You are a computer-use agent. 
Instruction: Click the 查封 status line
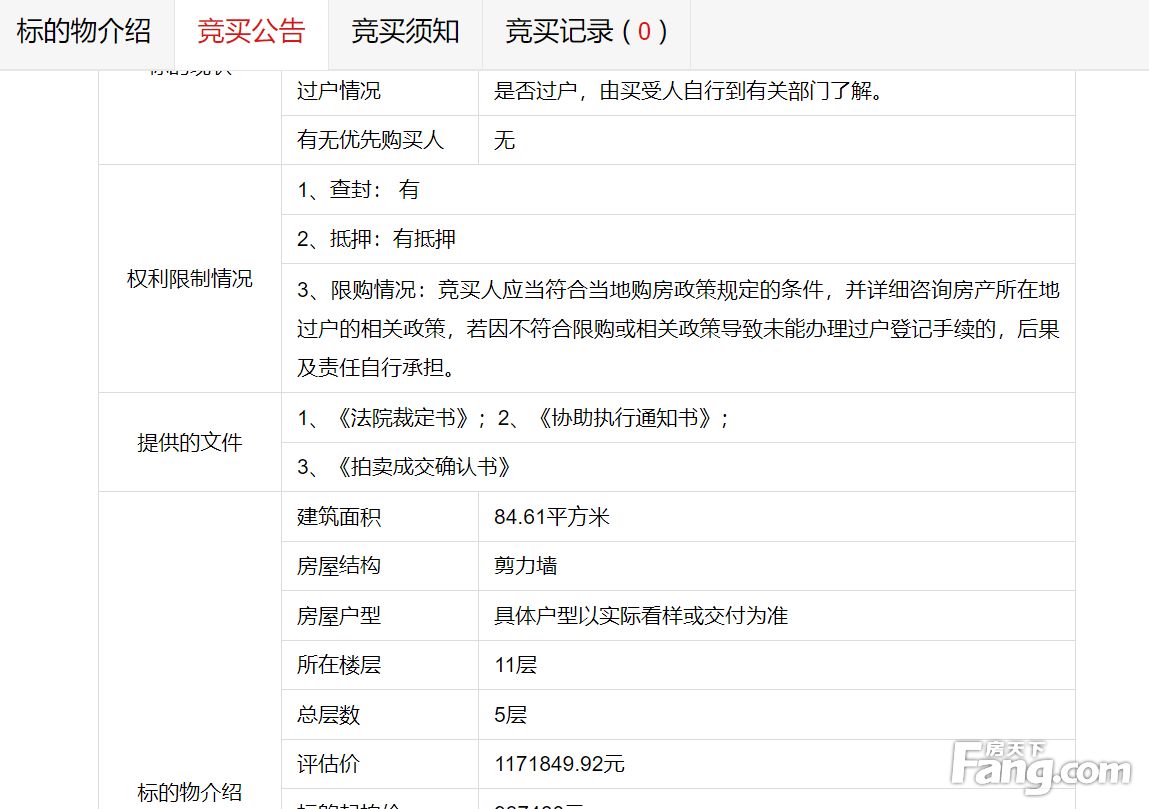pyautogui.click(x=358, y=190)
